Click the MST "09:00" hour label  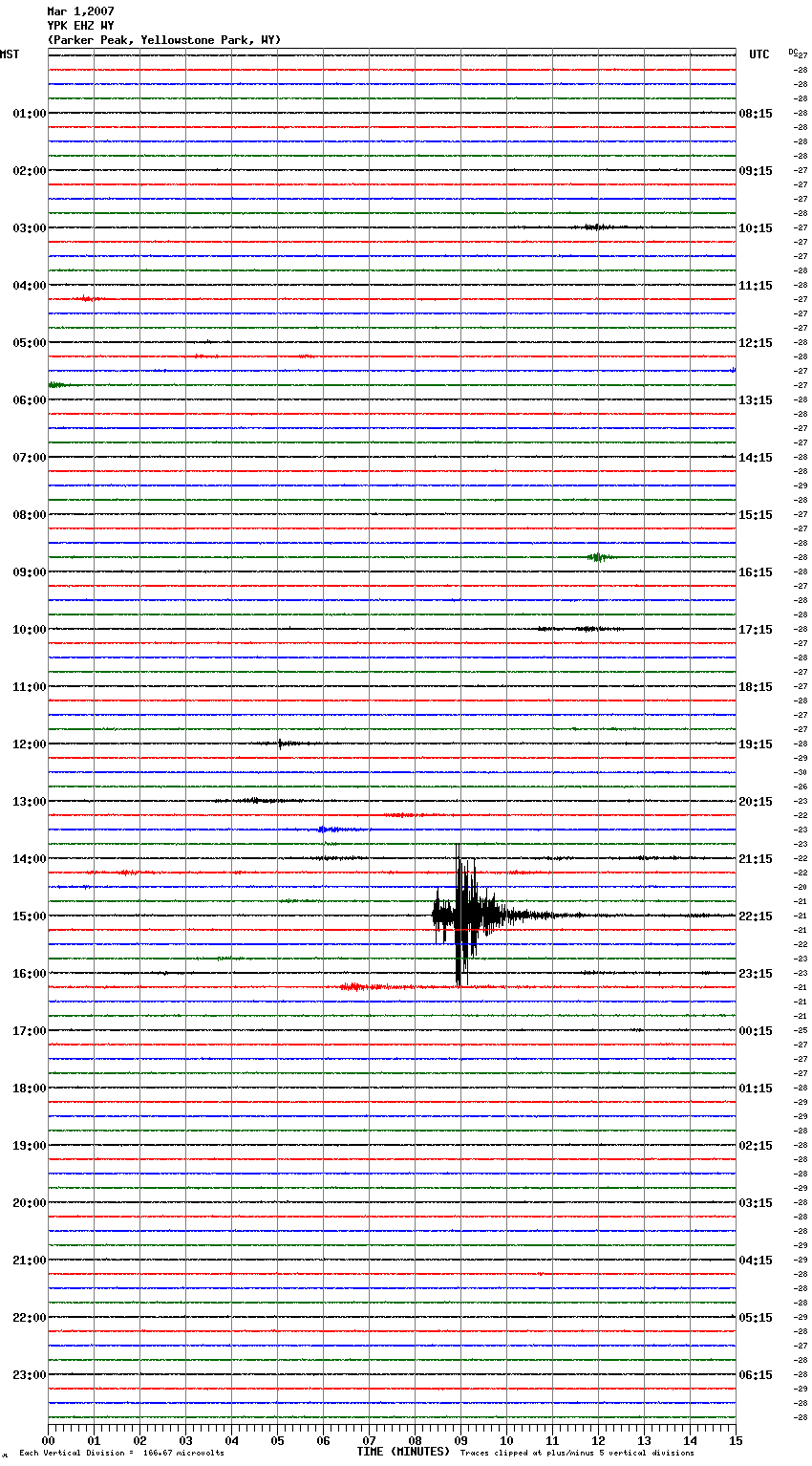click(x=30, y=572)
